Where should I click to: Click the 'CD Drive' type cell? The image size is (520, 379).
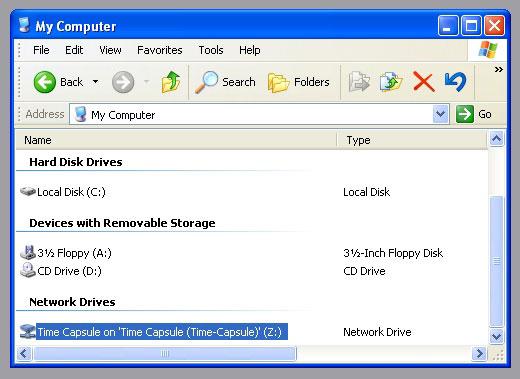364,271
